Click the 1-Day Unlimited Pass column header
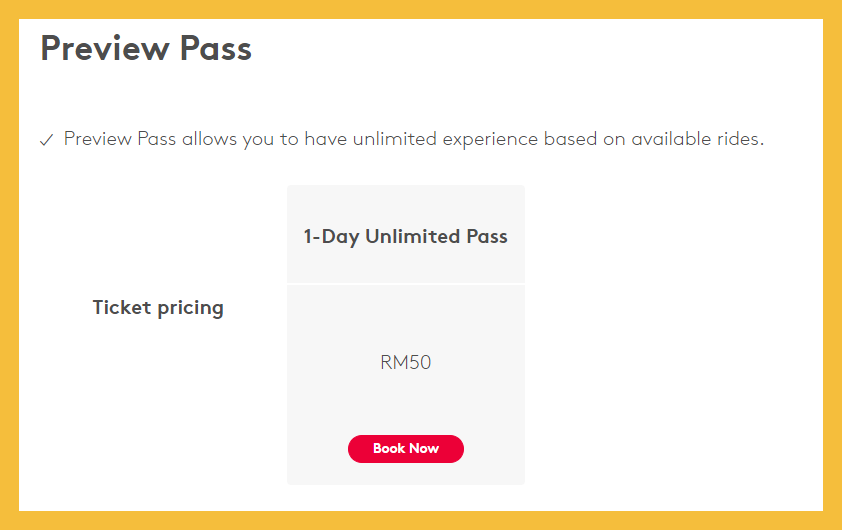The height and width of the screenshot is (530, 842). (x=405, y=237)
